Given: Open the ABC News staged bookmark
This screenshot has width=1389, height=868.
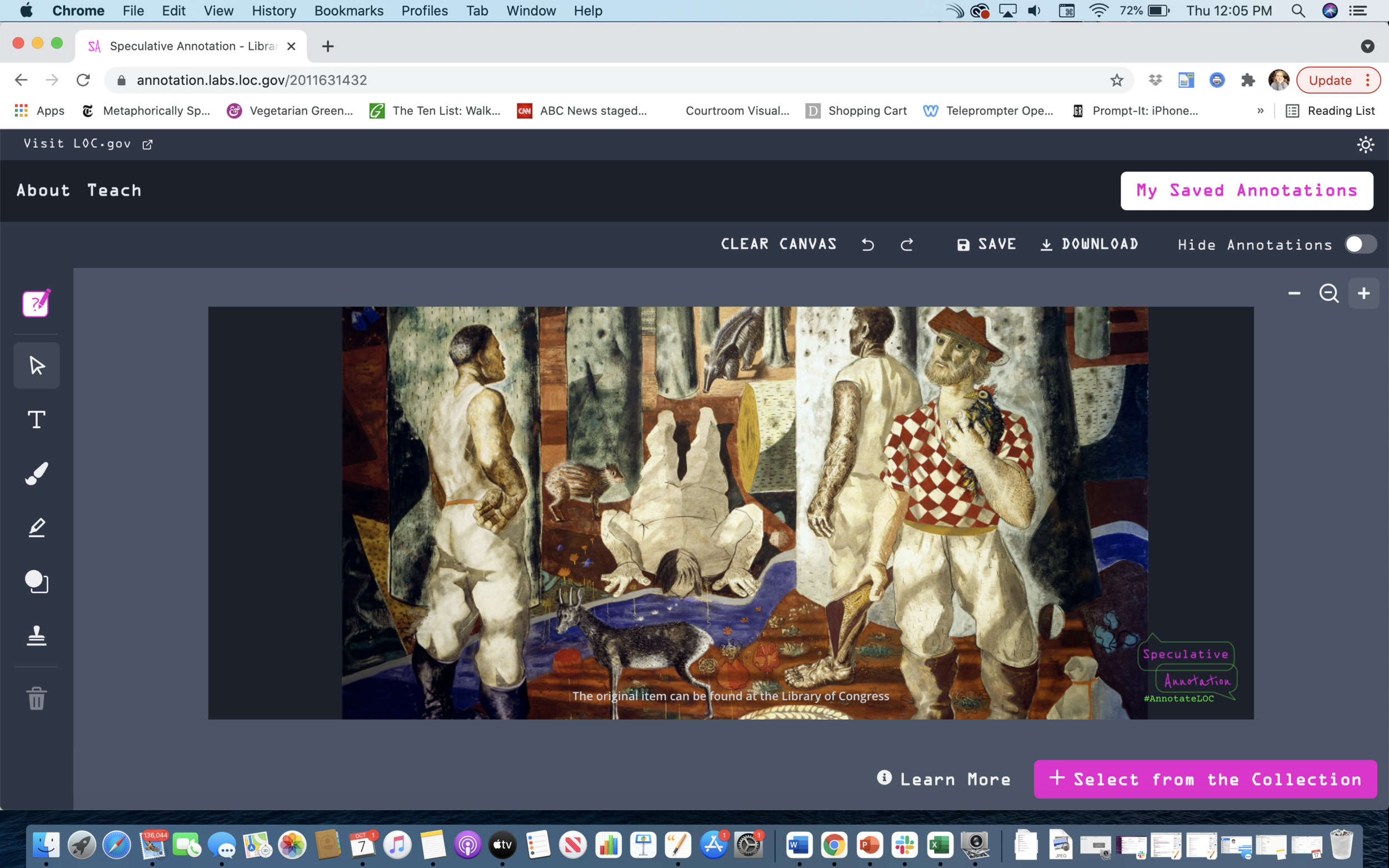Looking at the screenshot, I should 582,111.
